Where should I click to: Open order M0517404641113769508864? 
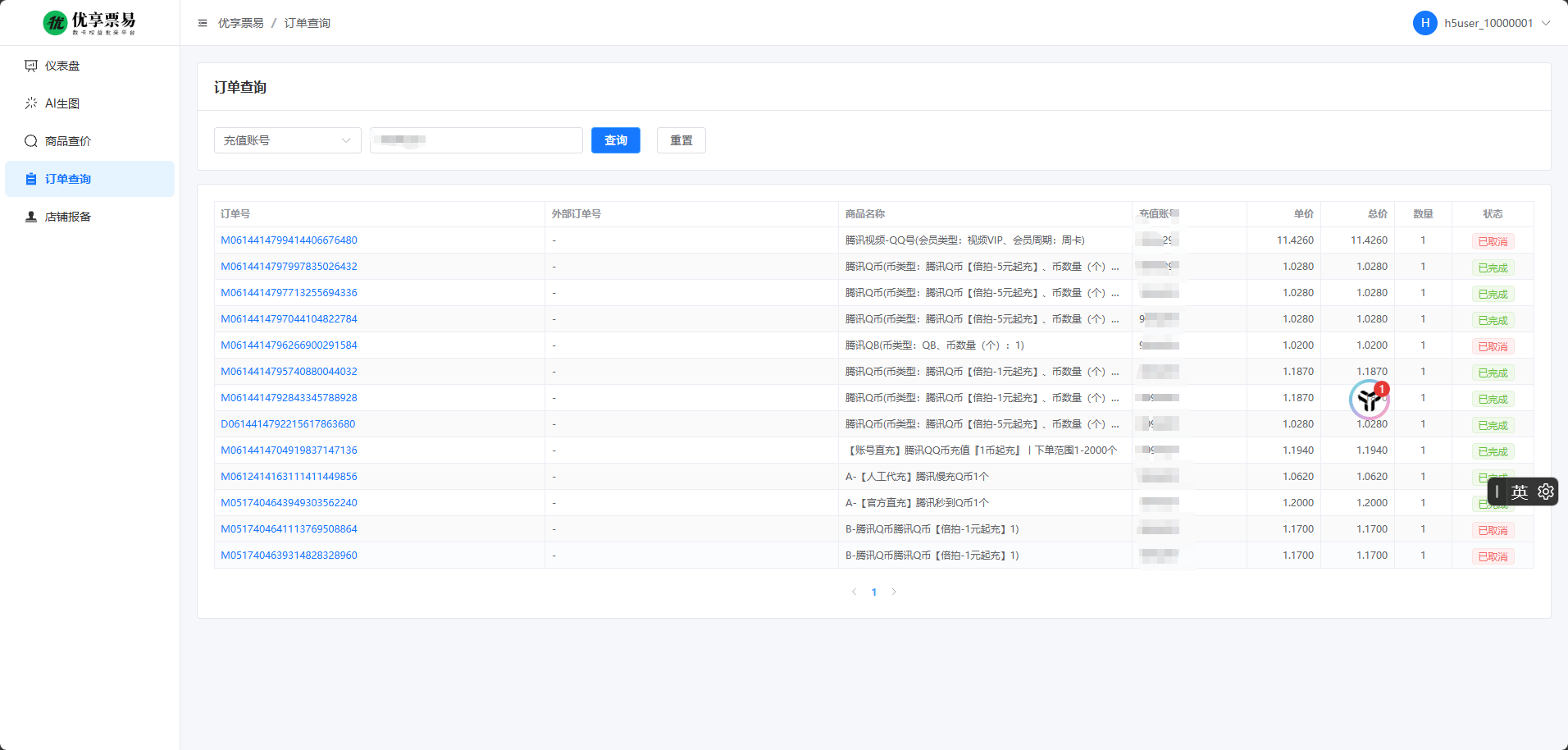click(x=289, y=529)
